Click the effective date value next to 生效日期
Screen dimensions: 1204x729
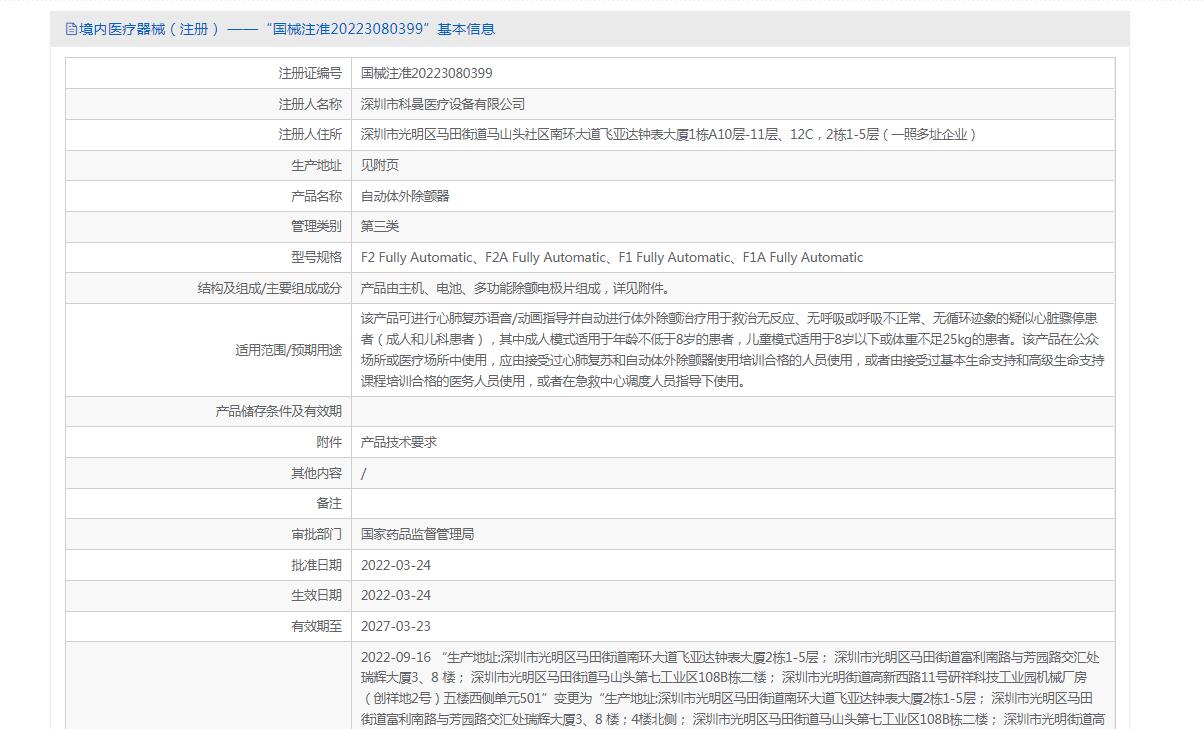pos(395,595)
